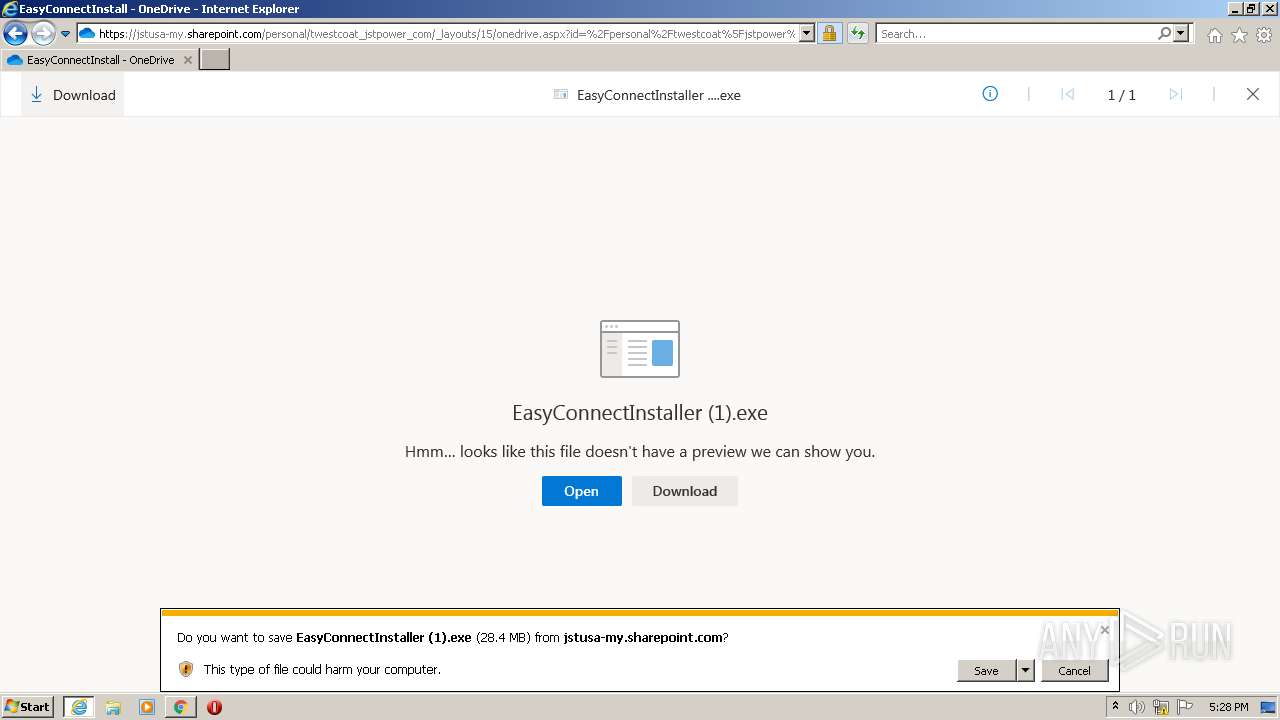1280x720 pixels.
Task: Close the download notification bar
Action: pyautogui.click(x=1104, y=630)
